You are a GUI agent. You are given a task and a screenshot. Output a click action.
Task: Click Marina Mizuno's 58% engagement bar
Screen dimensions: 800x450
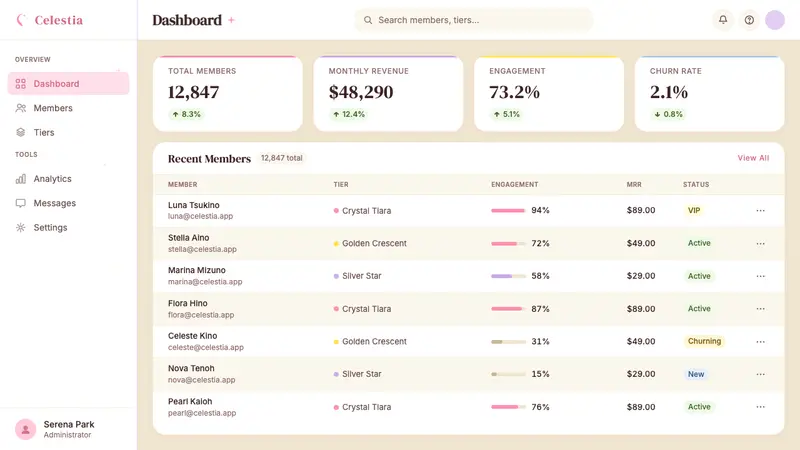[x=508, y=276]
